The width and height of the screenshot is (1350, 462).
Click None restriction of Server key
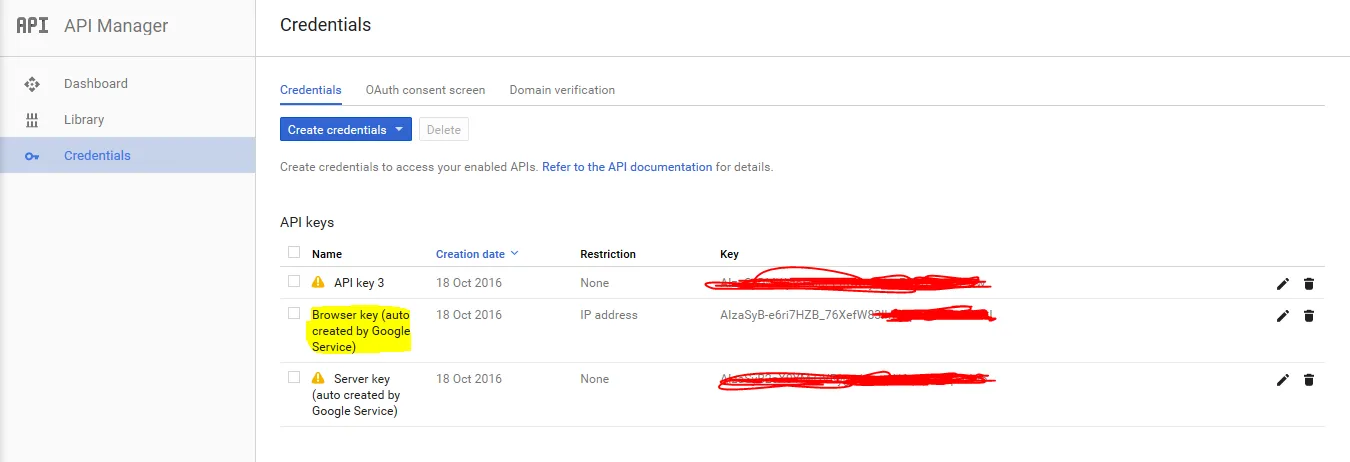594,379
